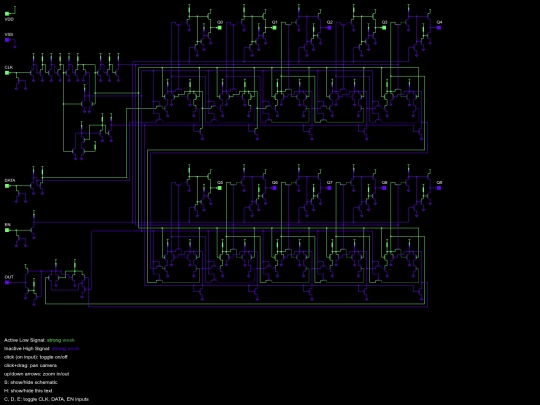Viewport: 540px width, 405px height.
Task: Click the Q2 output node square
Action: [x=329, y=28]
